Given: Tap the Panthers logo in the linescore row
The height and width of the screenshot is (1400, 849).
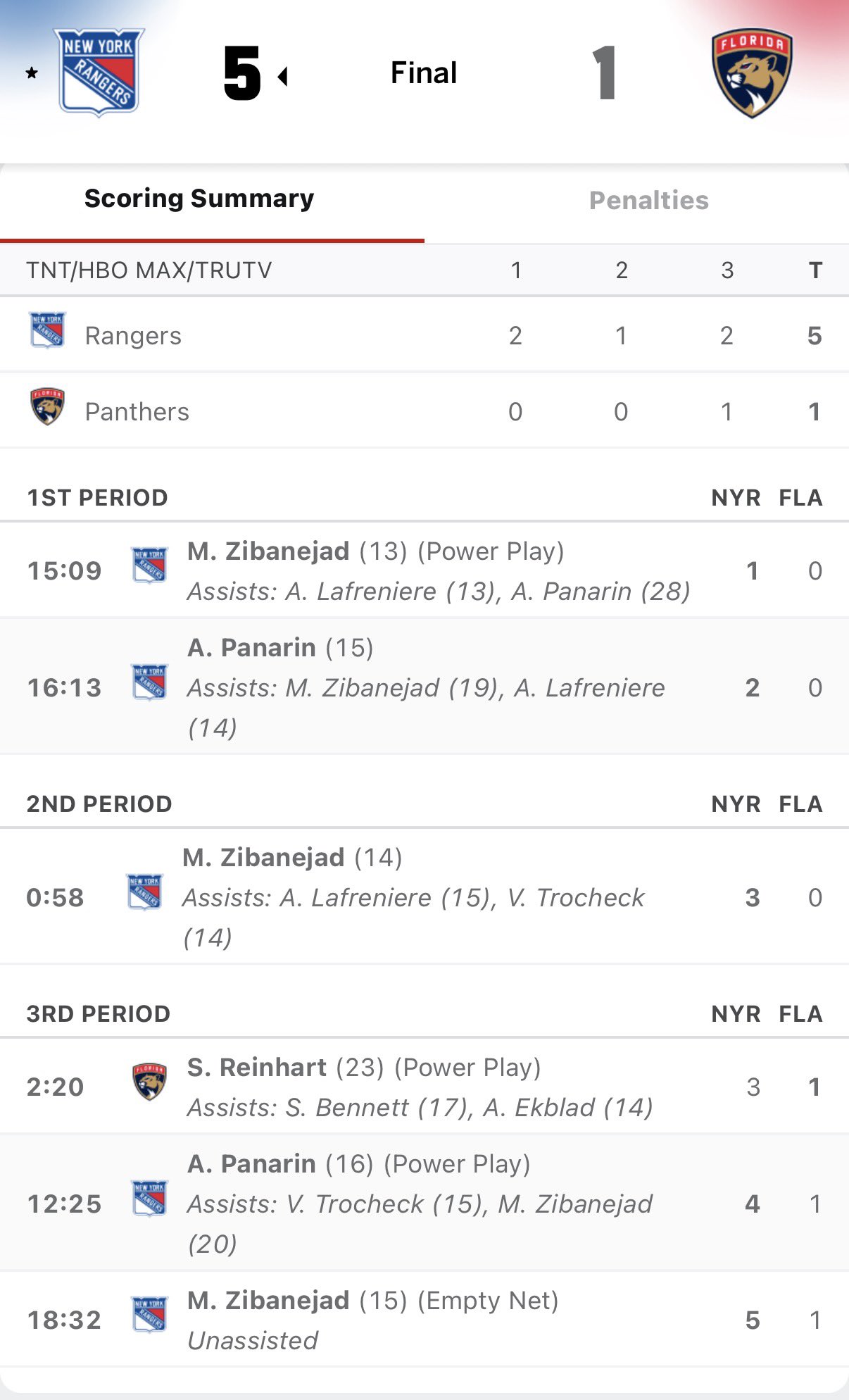Looking at the screenshot, I should tap(47, 406).
